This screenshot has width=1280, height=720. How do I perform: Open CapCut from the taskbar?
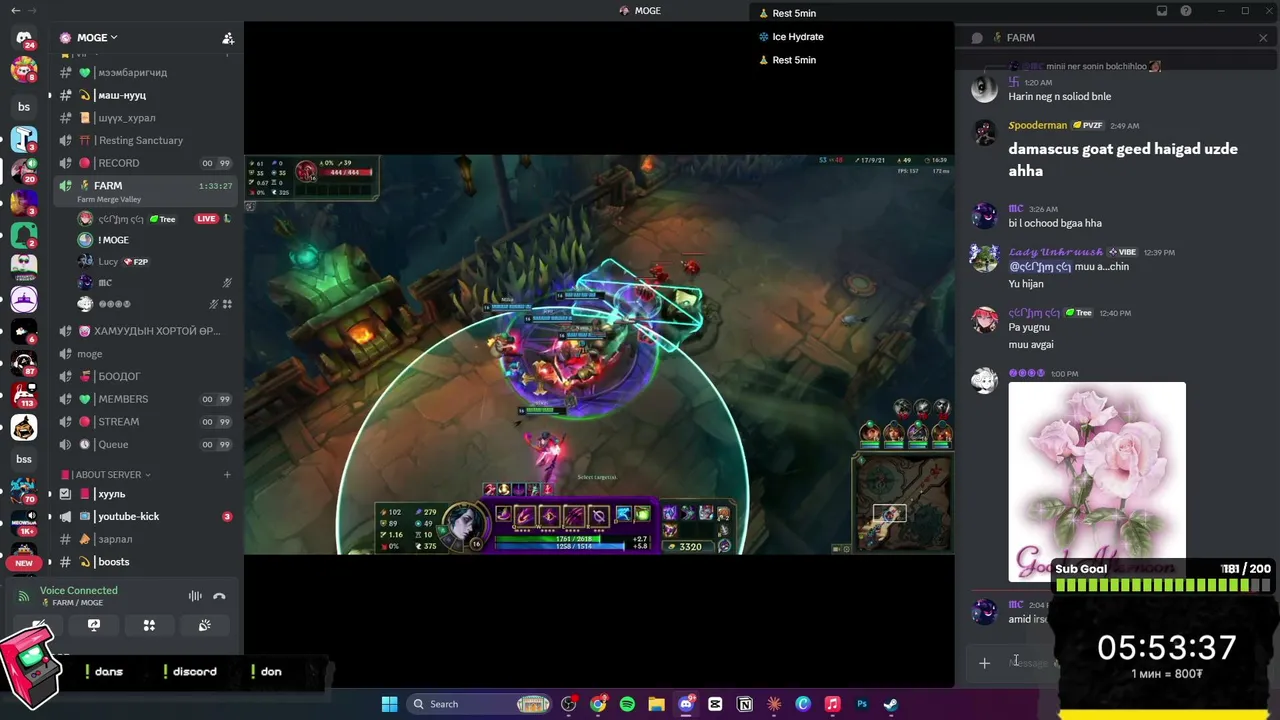tap(715, 704)
